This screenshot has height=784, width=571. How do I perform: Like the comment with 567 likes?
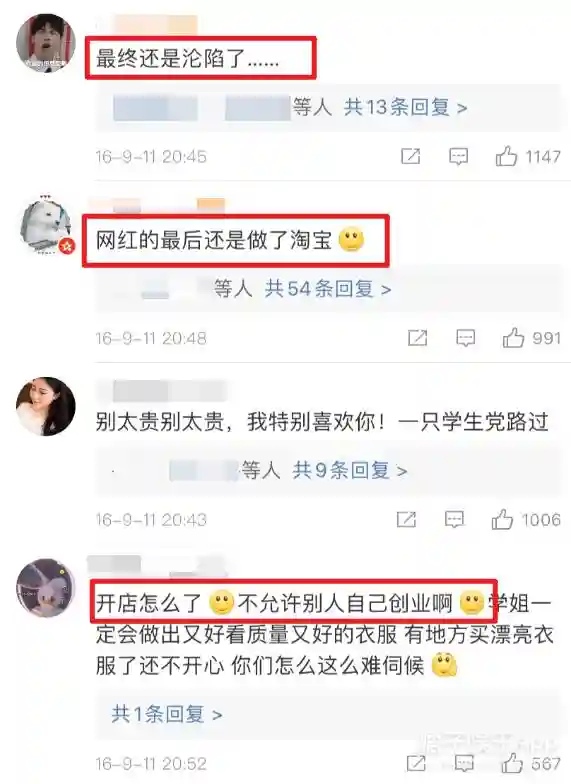tap(512, 763)
